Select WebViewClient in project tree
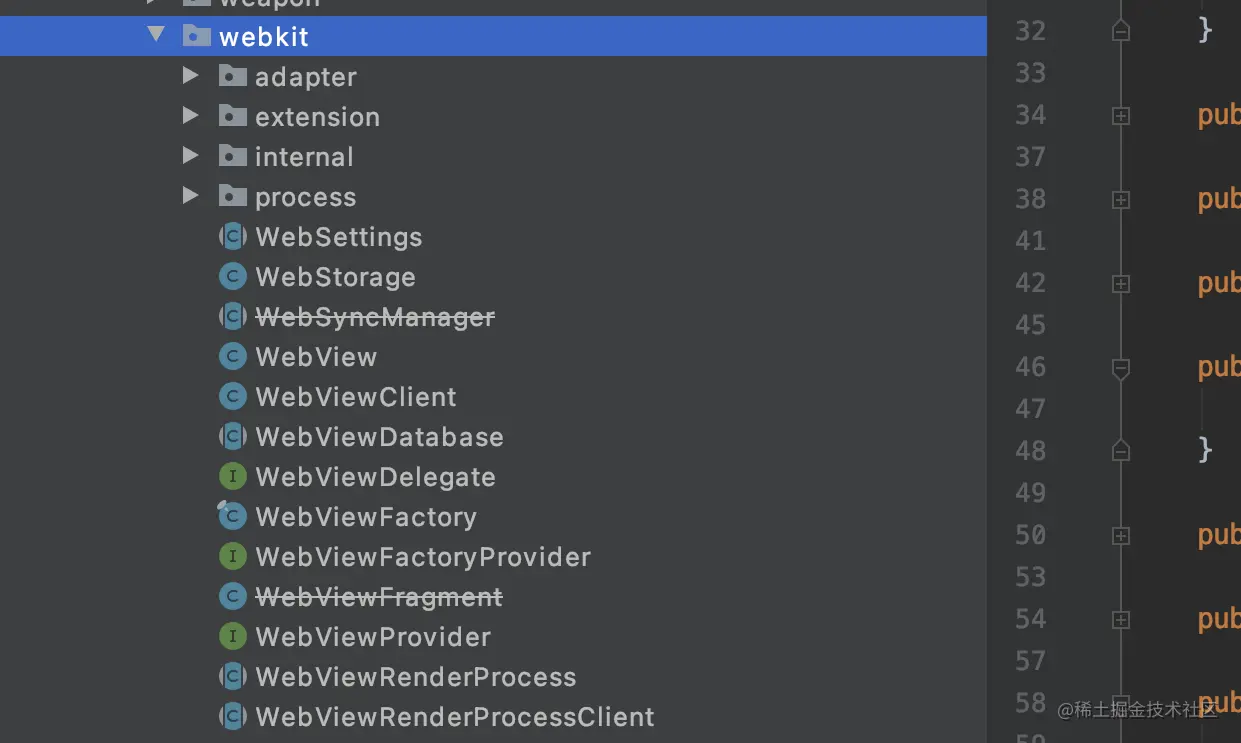This screenshot has height=743, width=1241. tap(355, 397)
